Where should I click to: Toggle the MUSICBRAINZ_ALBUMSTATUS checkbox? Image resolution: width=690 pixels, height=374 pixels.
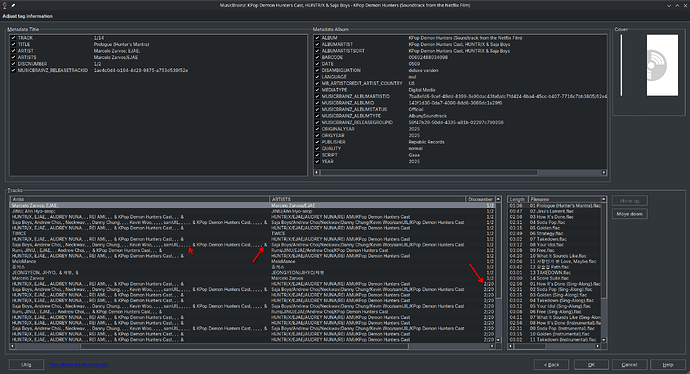tap(317, 110)
